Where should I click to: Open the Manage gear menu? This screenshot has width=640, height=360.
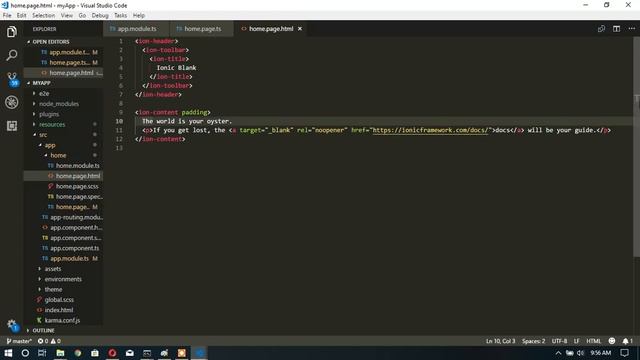[12, 325]
